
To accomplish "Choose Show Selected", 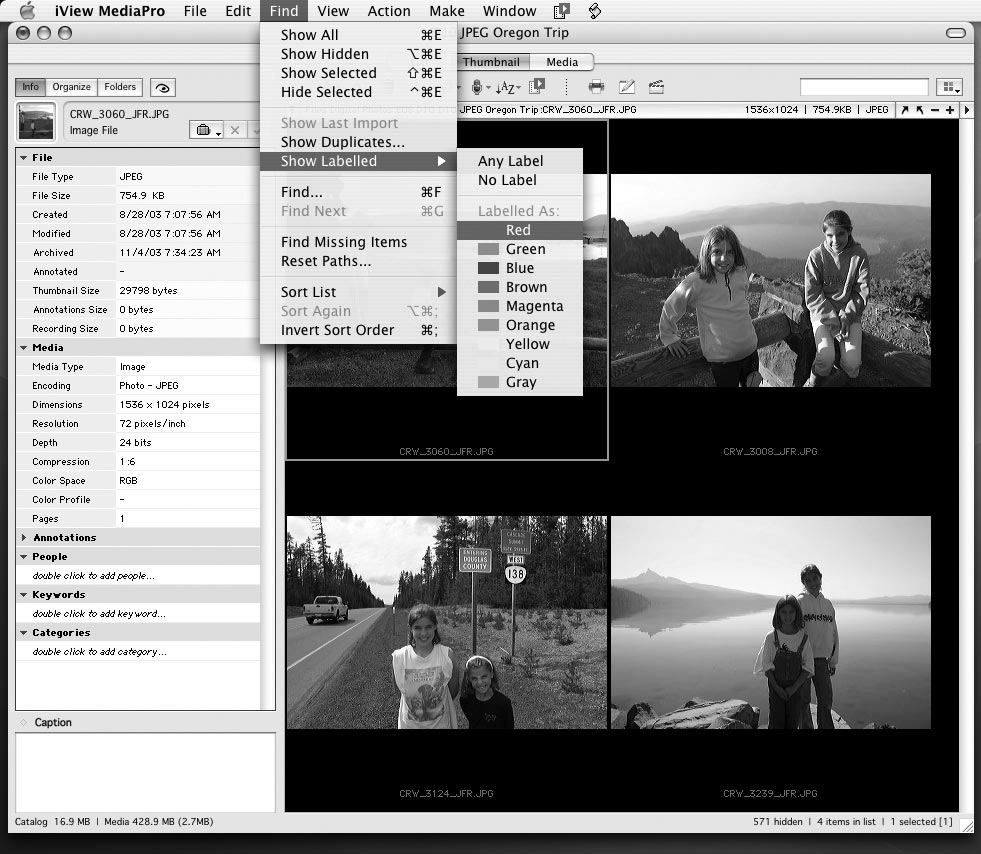I will click(x=358, y=73).
